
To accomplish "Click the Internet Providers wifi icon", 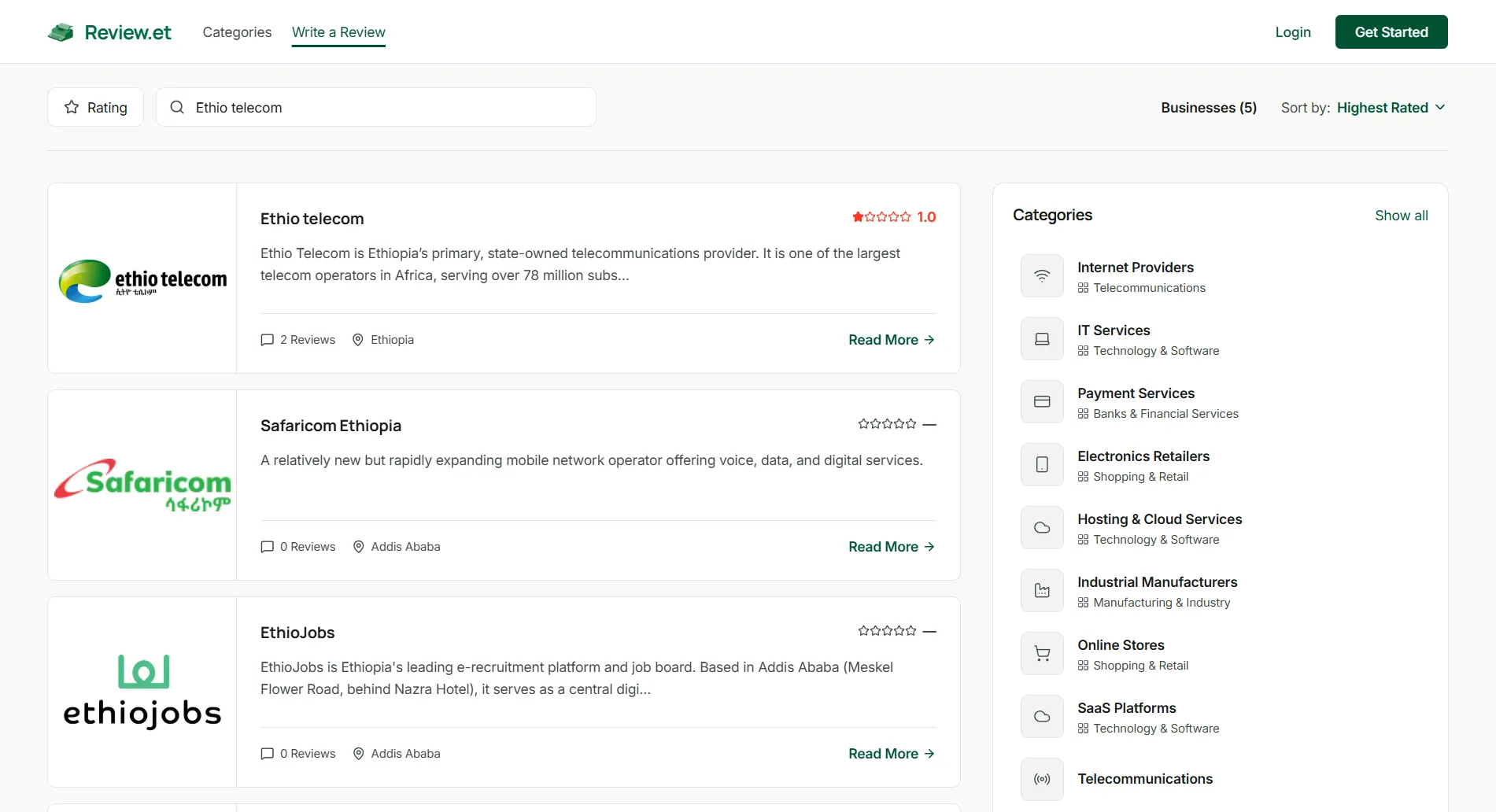I will click(1042, 275).
